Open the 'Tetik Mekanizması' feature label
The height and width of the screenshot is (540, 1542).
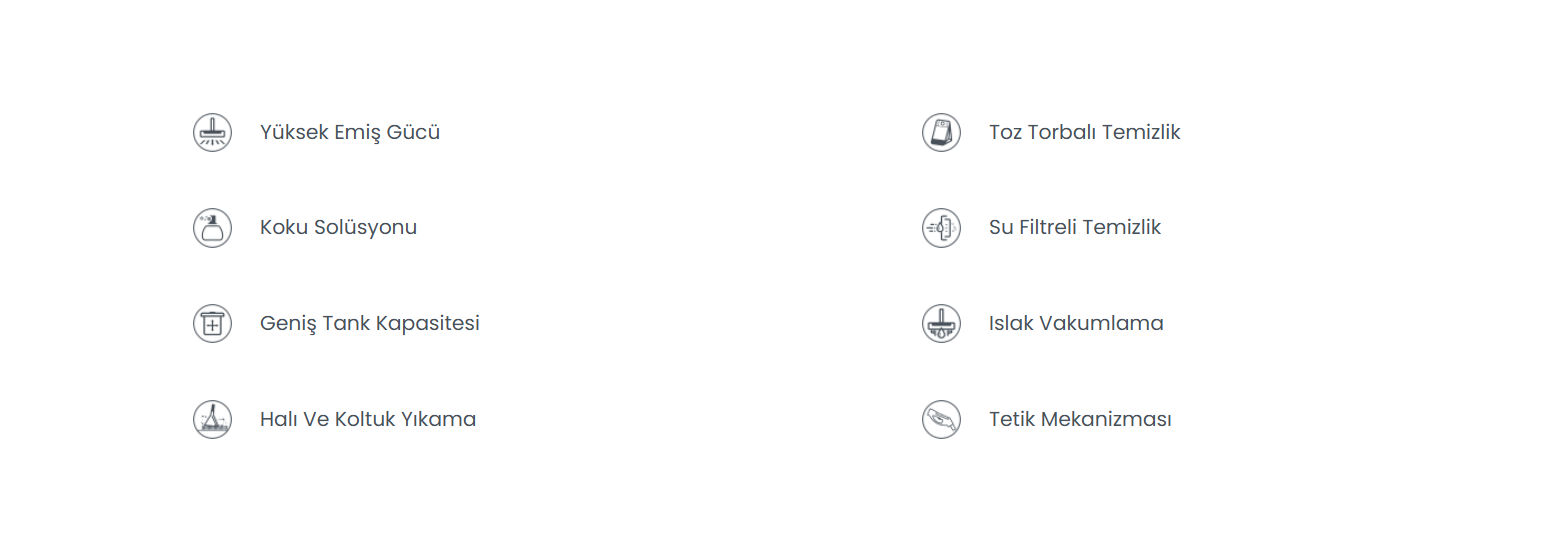(1080, 419)
